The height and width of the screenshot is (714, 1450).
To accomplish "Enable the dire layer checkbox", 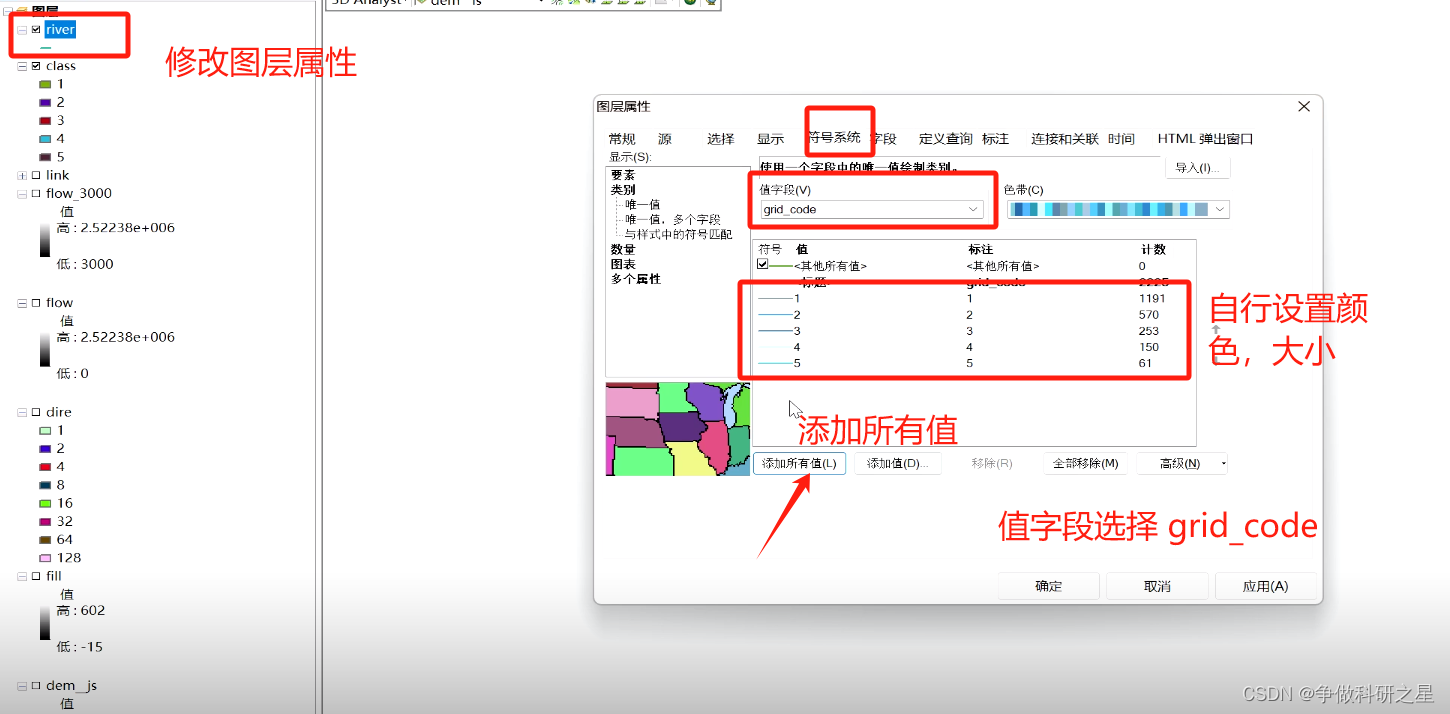I will 36,412.
